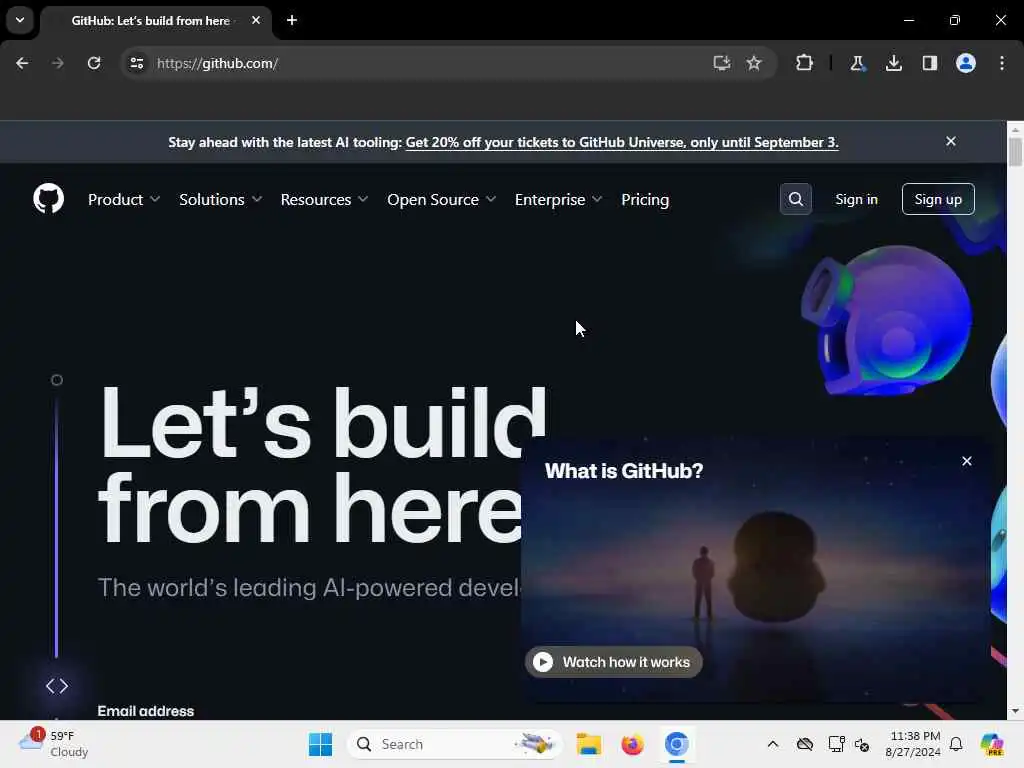Dismiss the GitHub Universe announcement banner
Screen dimensions: 1024x768
[x=951, y=141]
